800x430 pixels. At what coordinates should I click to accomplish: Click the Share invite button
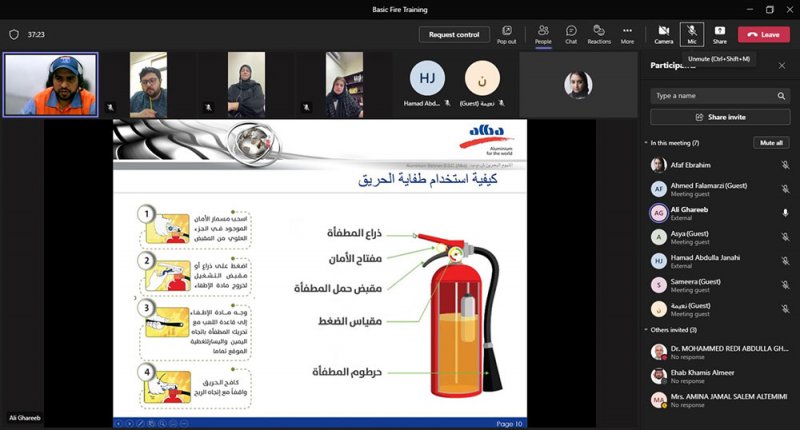point(720,117)
